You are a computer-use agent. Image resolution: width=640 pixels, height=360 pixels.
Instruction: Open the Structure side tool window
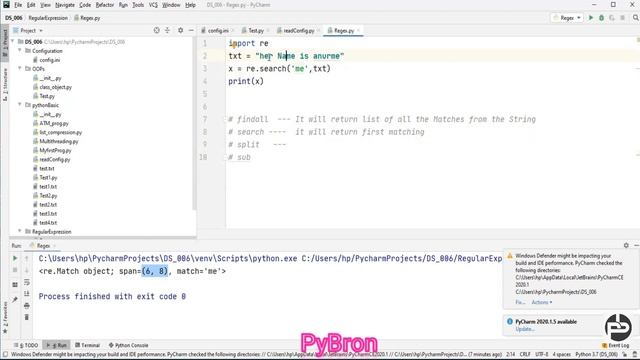(5, 84)
